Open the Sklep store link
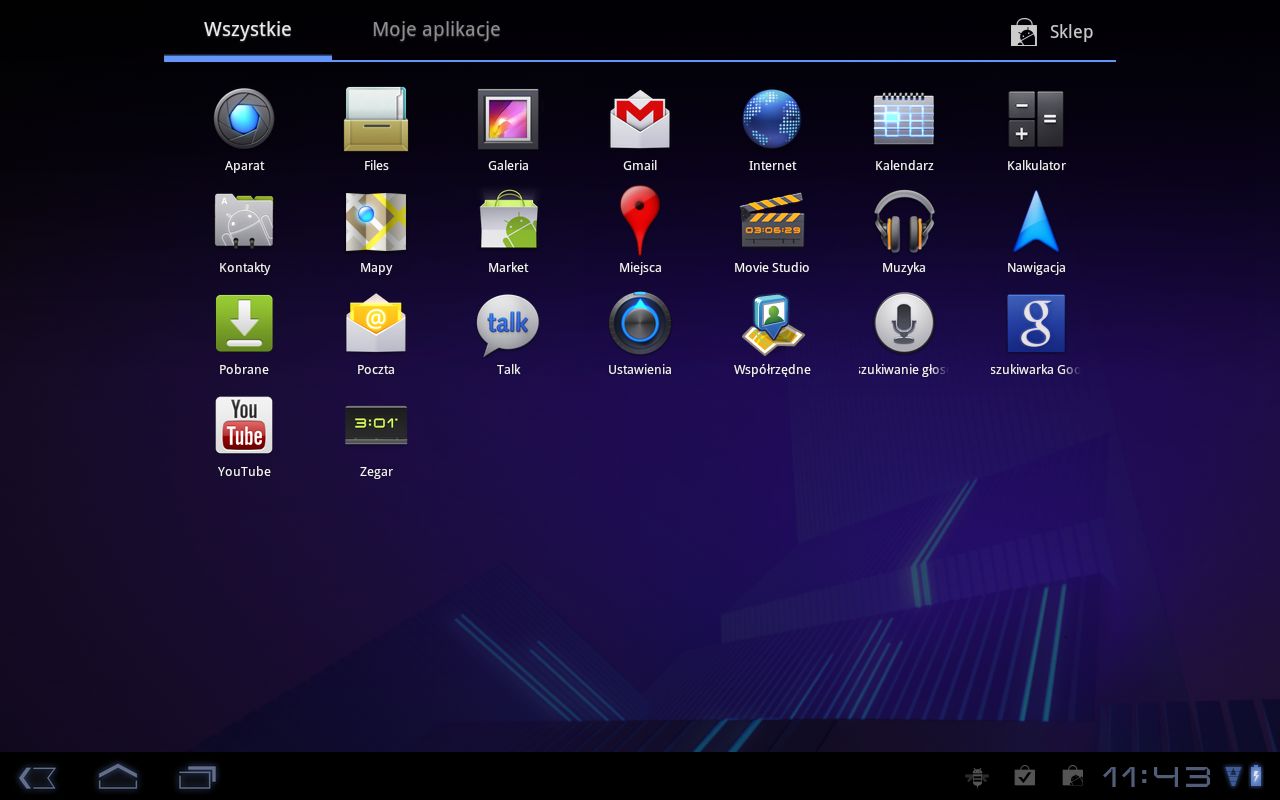Image resolution: width=1280 pixels, height=800 pixels. pos(1052,32)
